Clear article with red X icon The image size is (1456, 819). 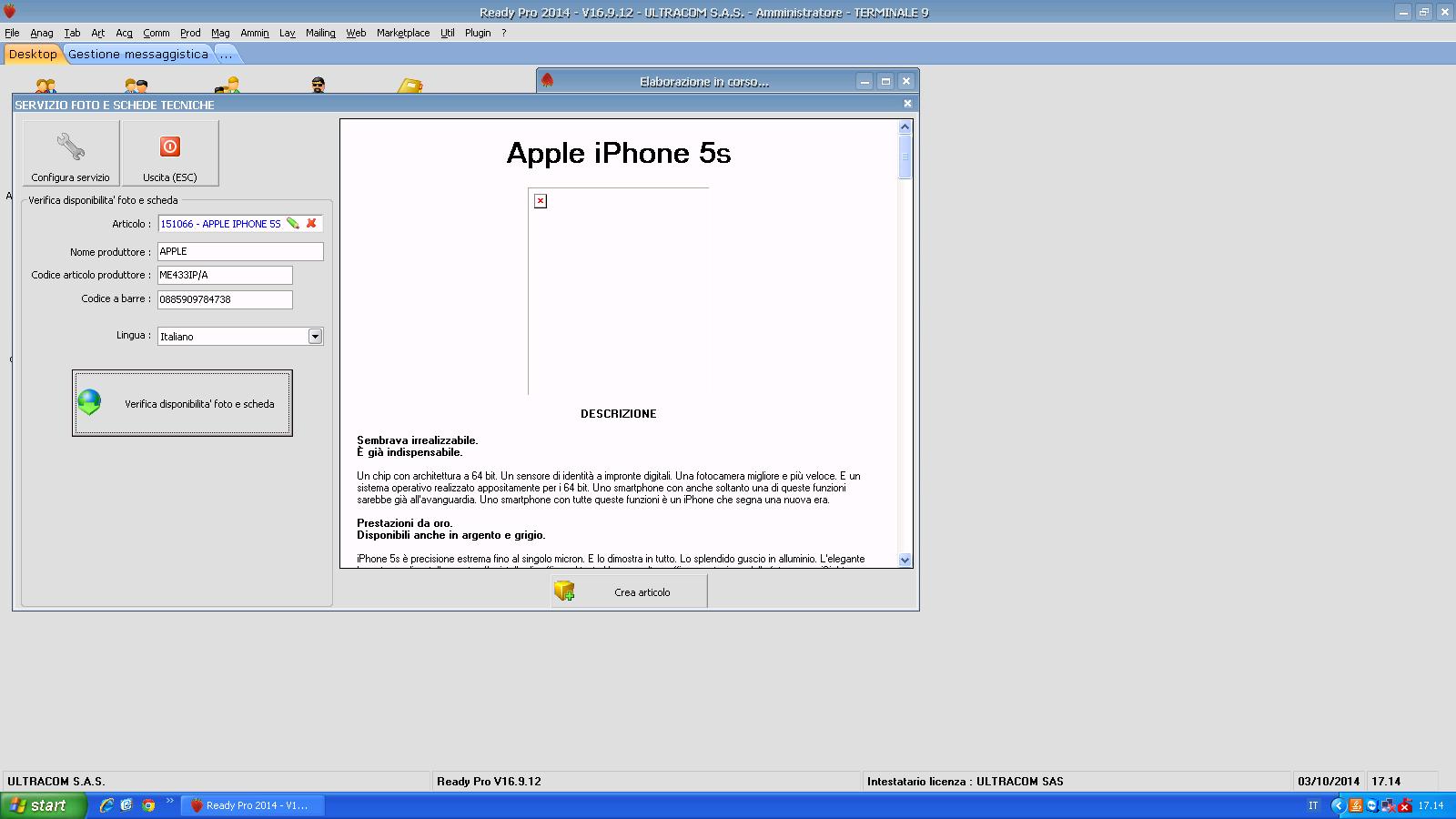coord(311,223)
